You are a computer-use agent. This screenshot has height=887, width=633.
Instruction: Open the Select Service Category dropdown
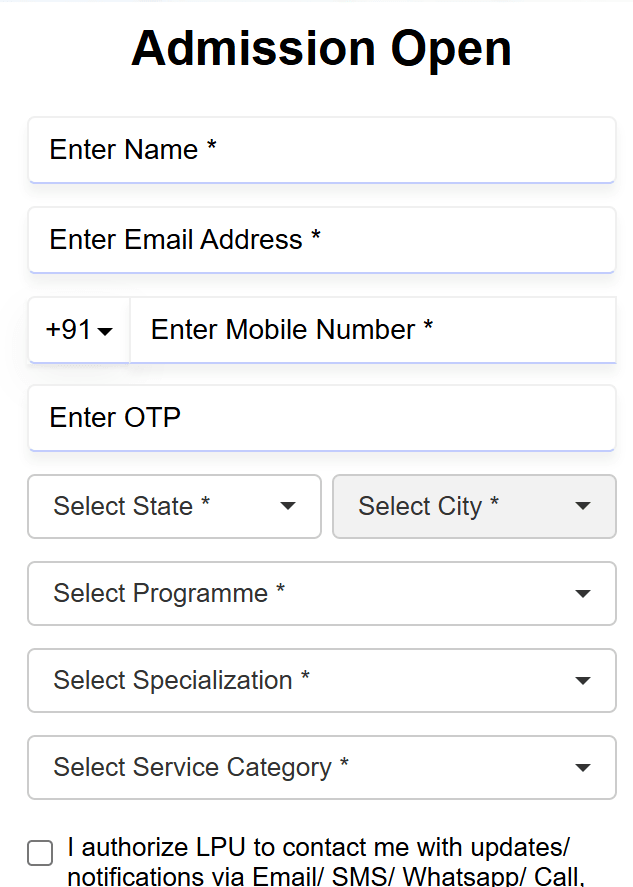(x=321, y=768)
